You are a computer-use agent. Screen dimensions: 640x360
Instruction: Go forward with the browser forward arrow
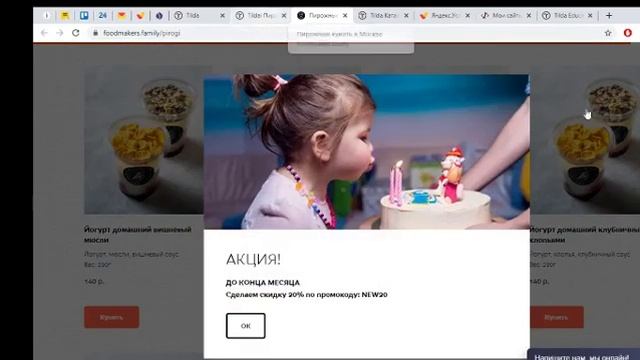[60, 33]
